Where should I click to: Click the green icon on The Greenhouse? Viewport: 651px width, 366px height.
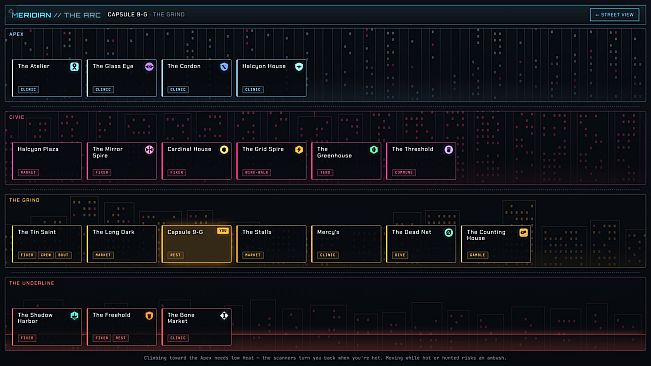pos(374,149)
